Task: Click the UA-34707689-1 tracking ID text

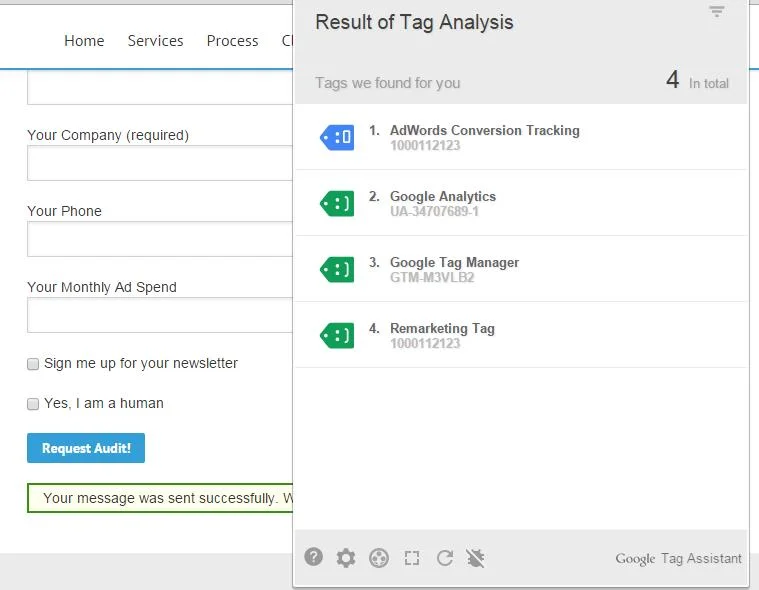Action: [x=434, y=212]
